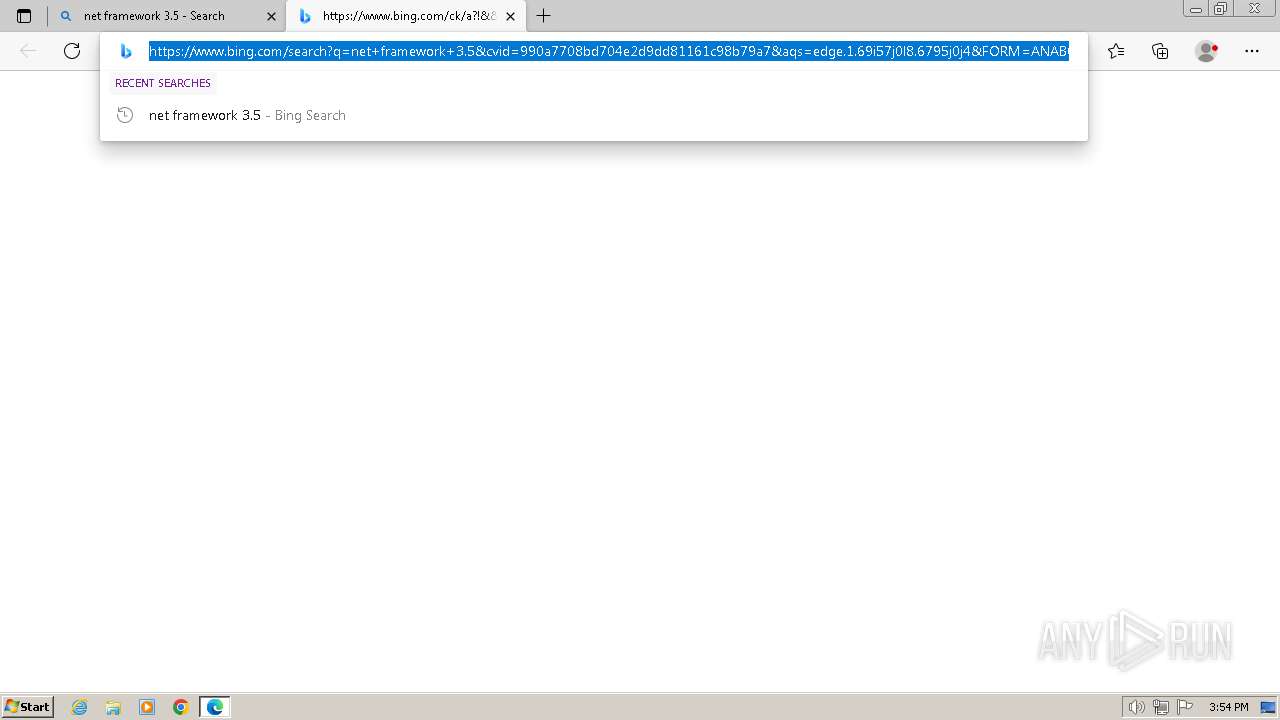Image resolution: width=1280 pixels, height=720 pixels.
Task: Open Windows Media Player from taskbar
Action: tap(147, 707)
